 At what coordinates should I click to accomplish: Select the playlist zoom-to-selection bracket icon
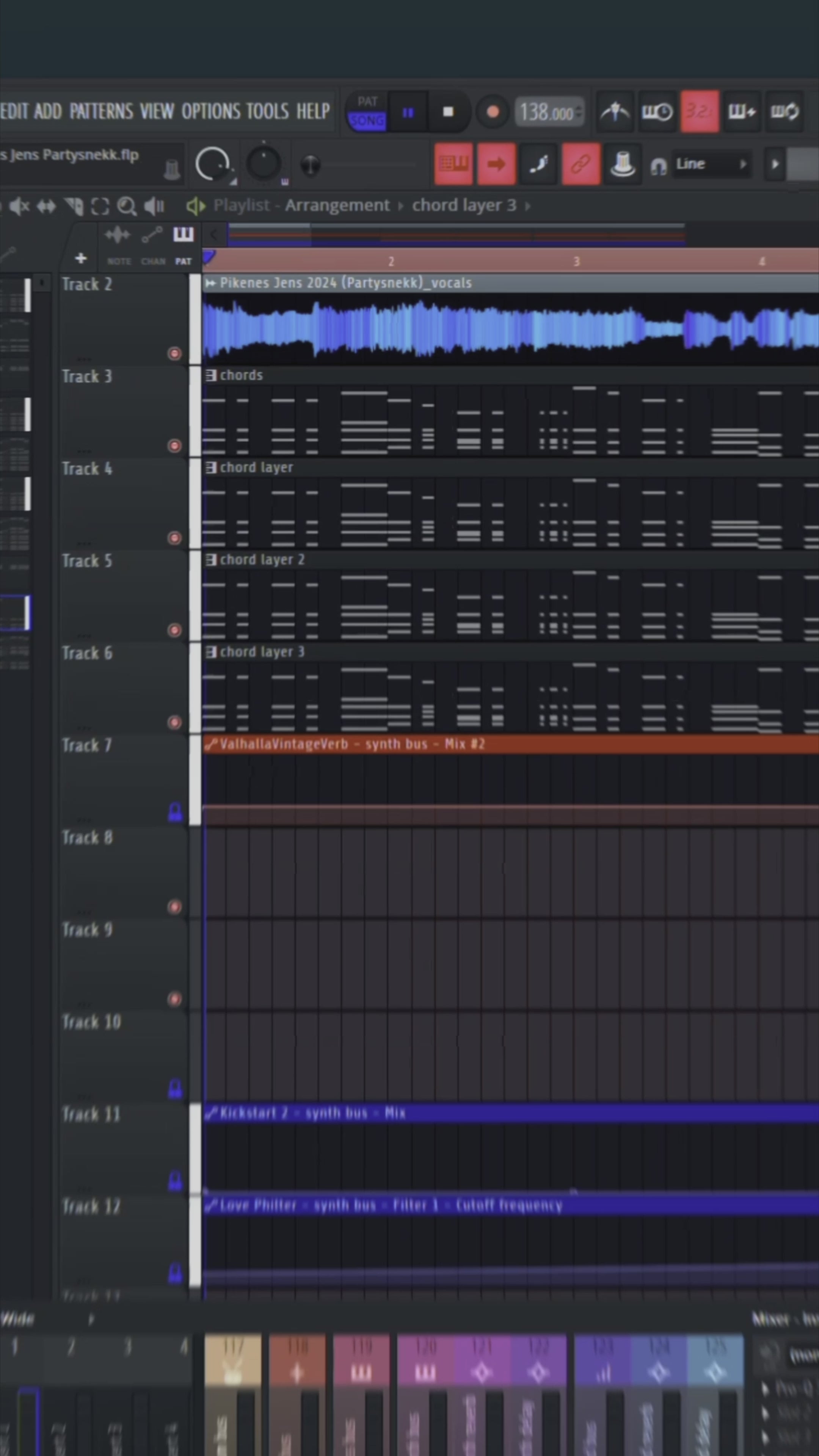tap(100, 206)
